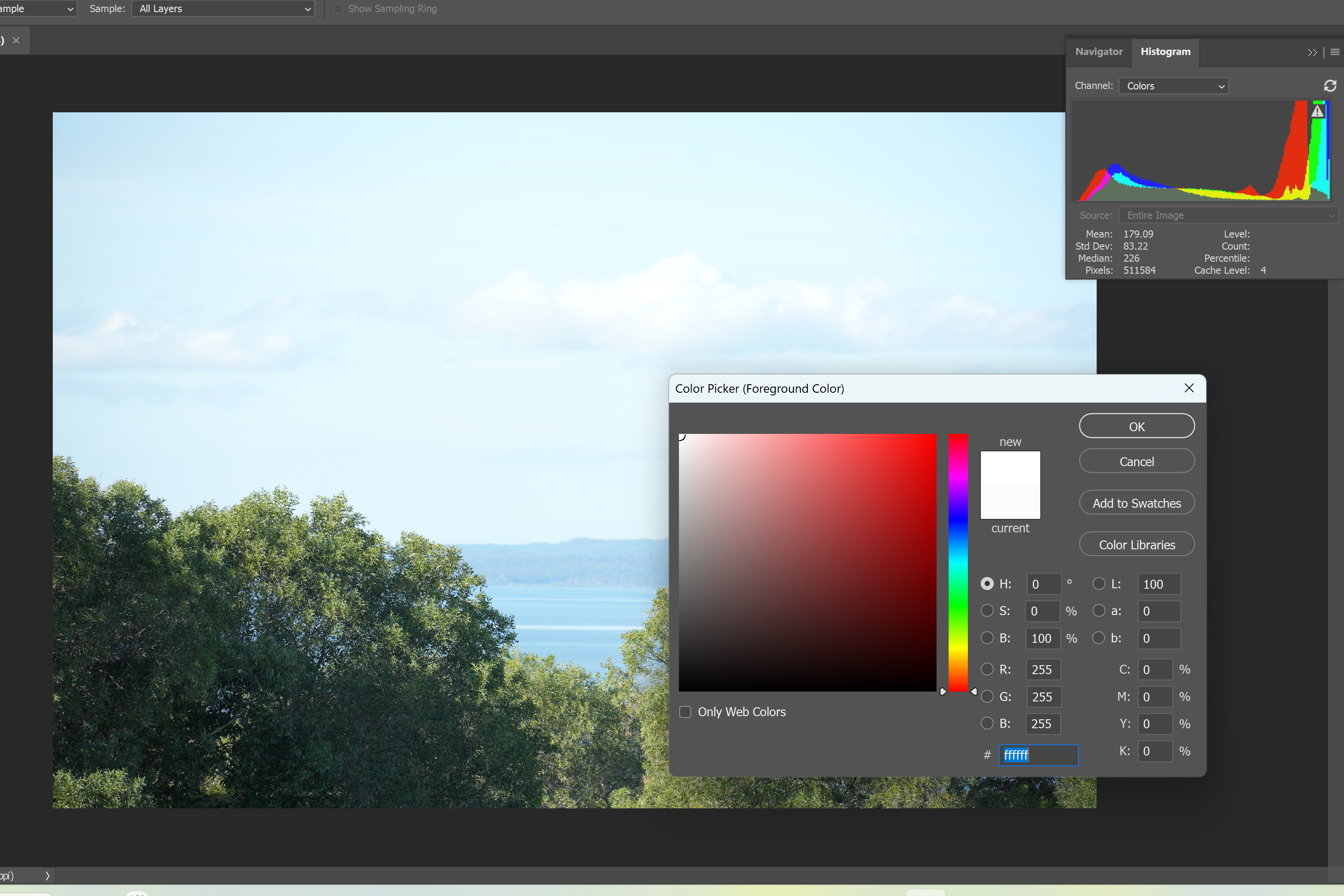The image size is (1344, 896).
Task: Open the Channel Colors dropdown
Action: point(1173,86)
